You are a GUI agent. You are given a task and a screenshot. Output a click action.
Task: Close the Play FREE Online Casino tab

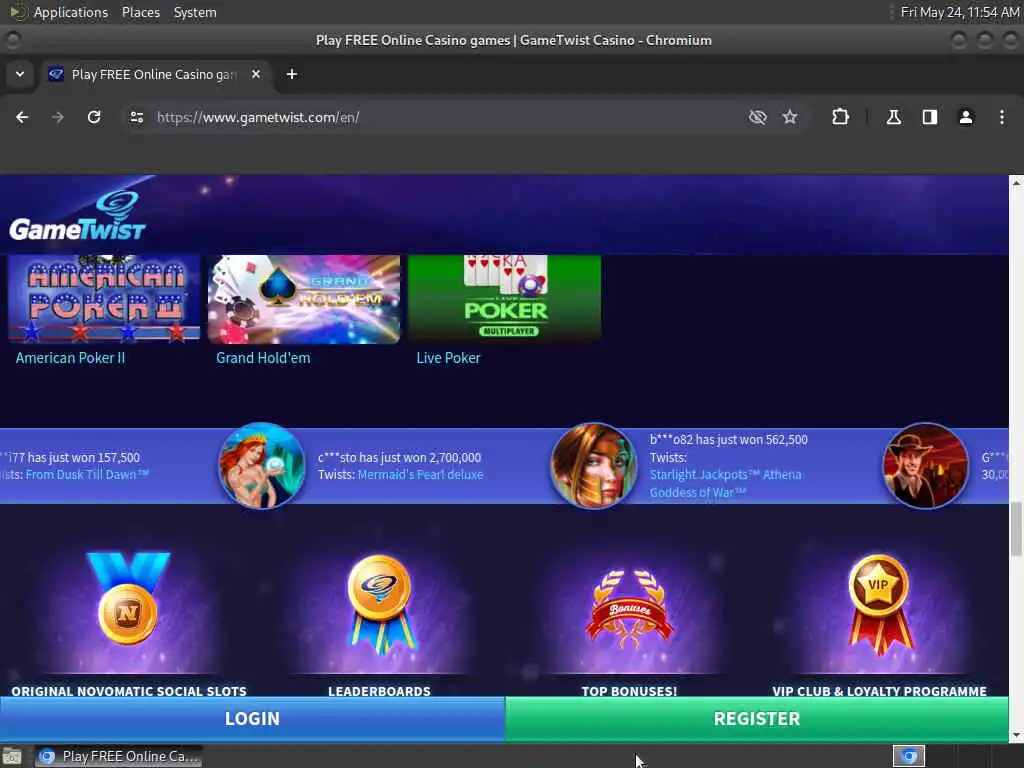click(256, 74)
